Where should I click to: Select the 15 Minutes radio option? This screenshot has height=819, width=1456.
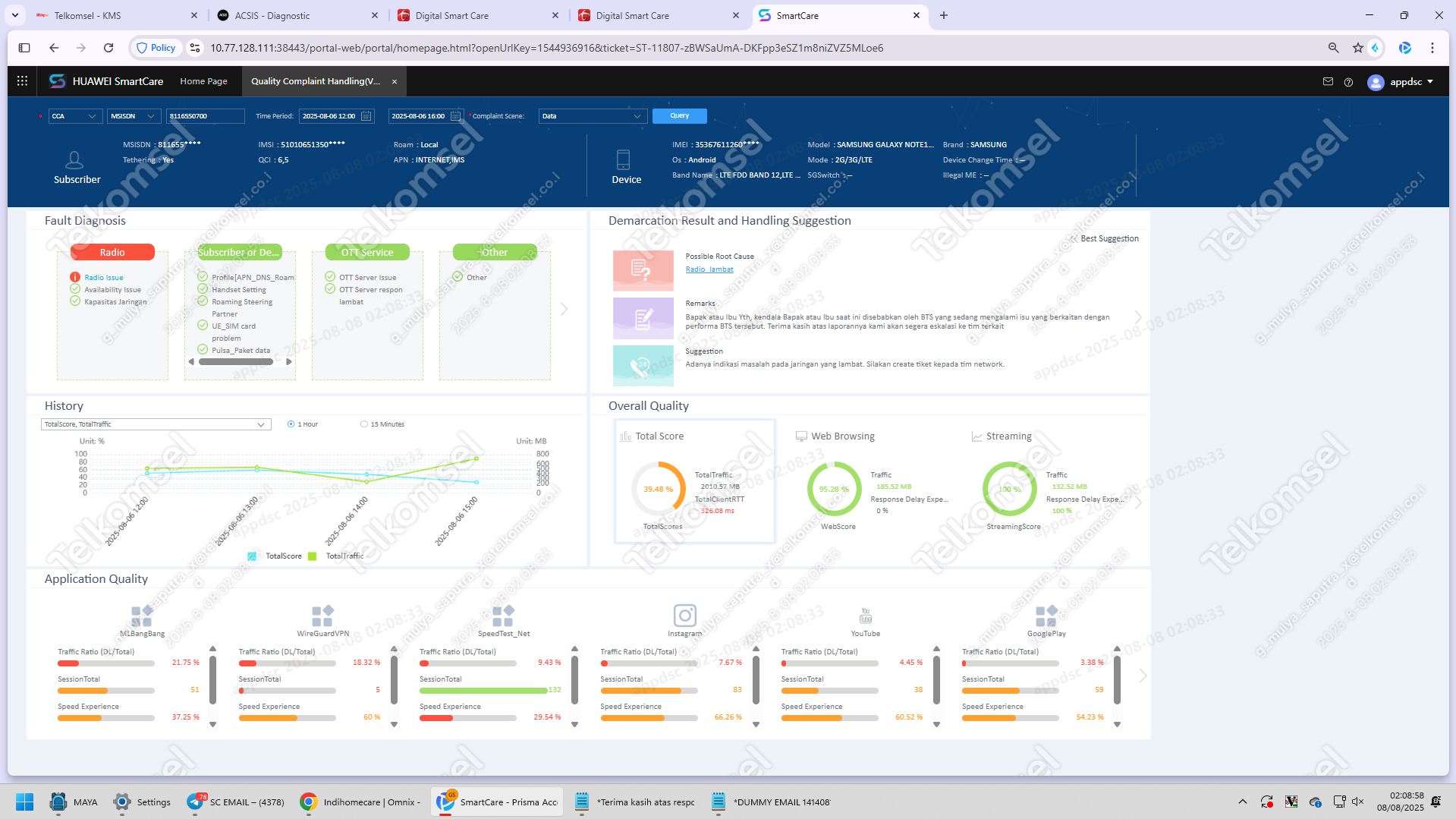click(x=364, y=424)
